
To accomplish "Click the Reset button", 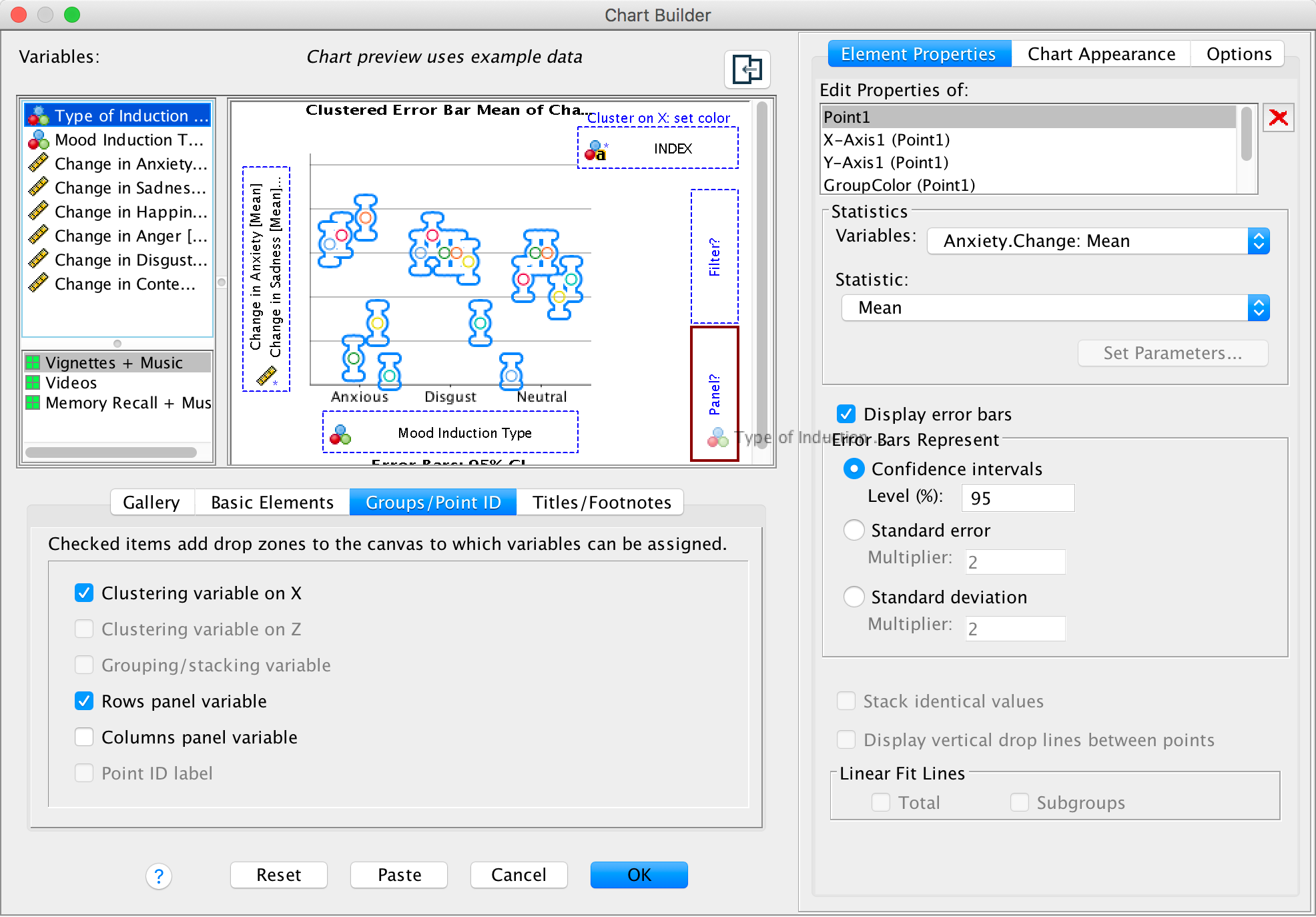I will 278,874.
